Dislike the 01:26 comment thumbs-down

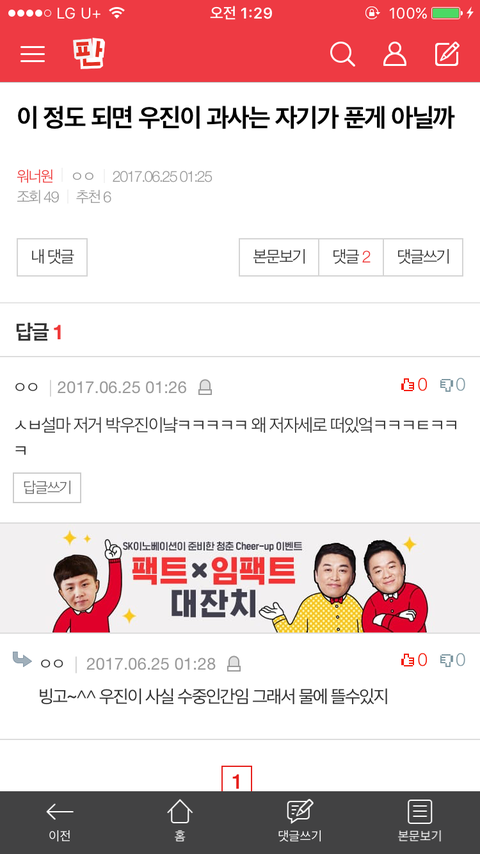453,385
